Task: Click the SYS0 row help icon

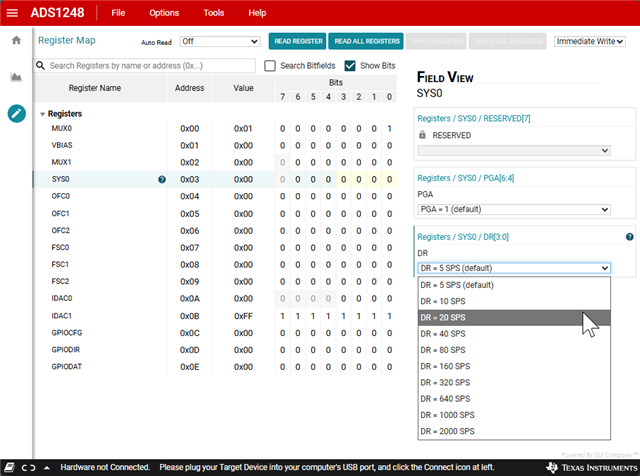Action: point(162,180)
